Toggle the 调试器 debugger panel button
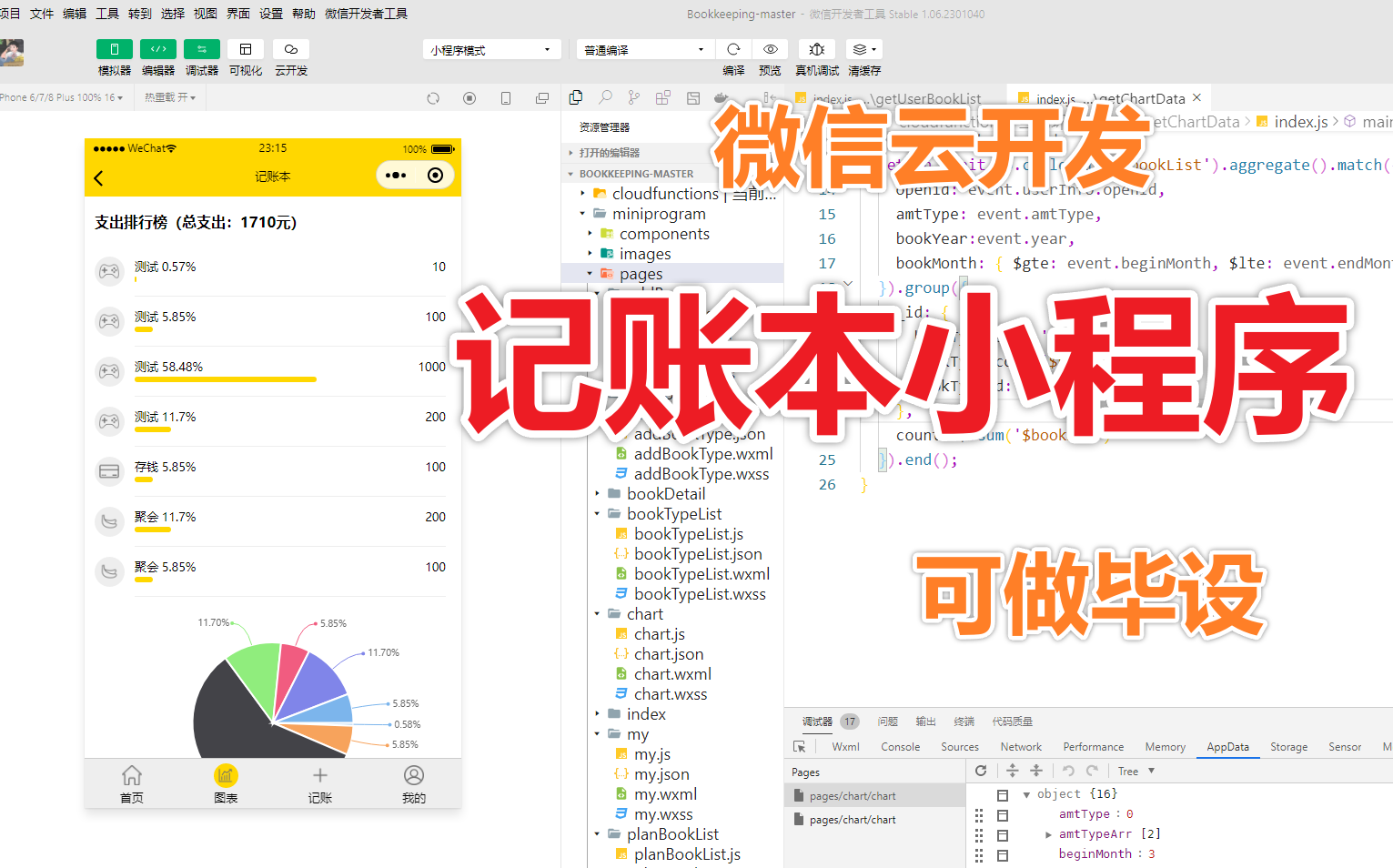This screenshot has width=1393, height=868. 202,49
